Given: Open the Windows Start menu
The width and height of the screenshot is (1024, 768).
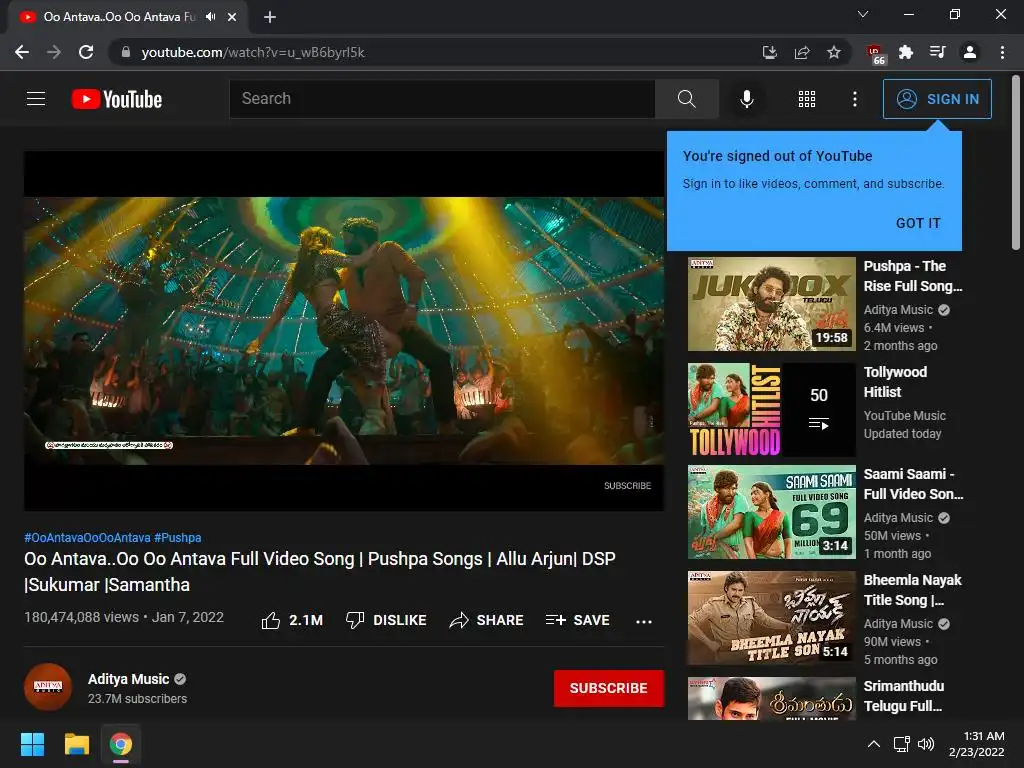Looking at the screenshot, I should coord(32,744).
